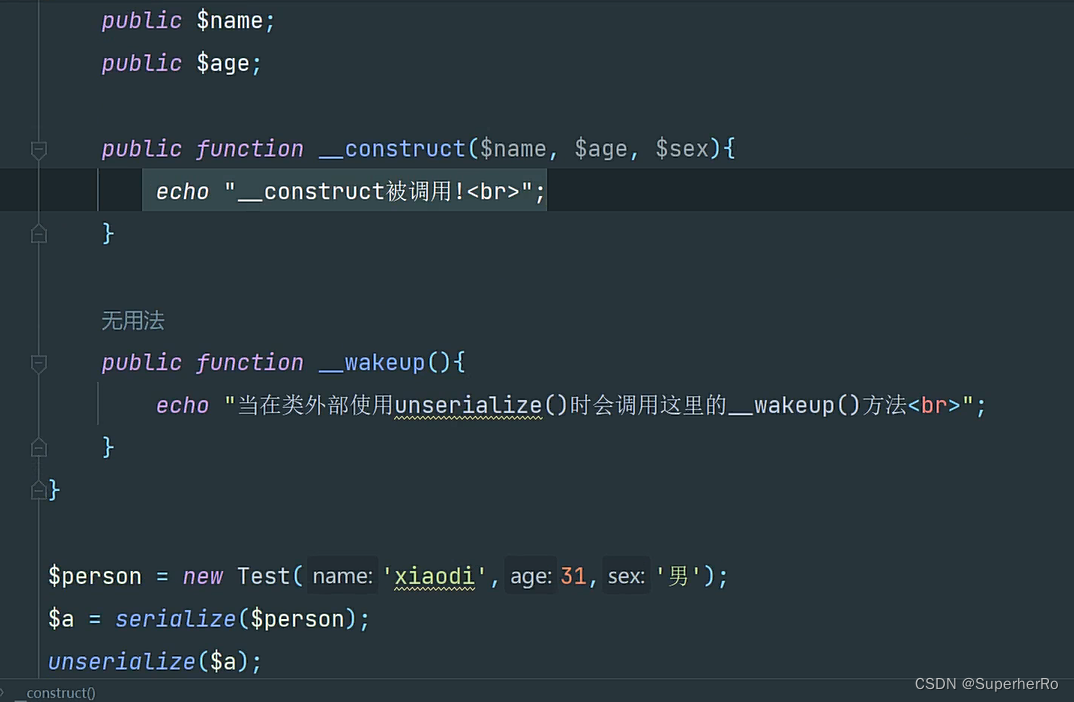
Task: Click the sex: parameter hint inlay
Action: coord(625,576)
